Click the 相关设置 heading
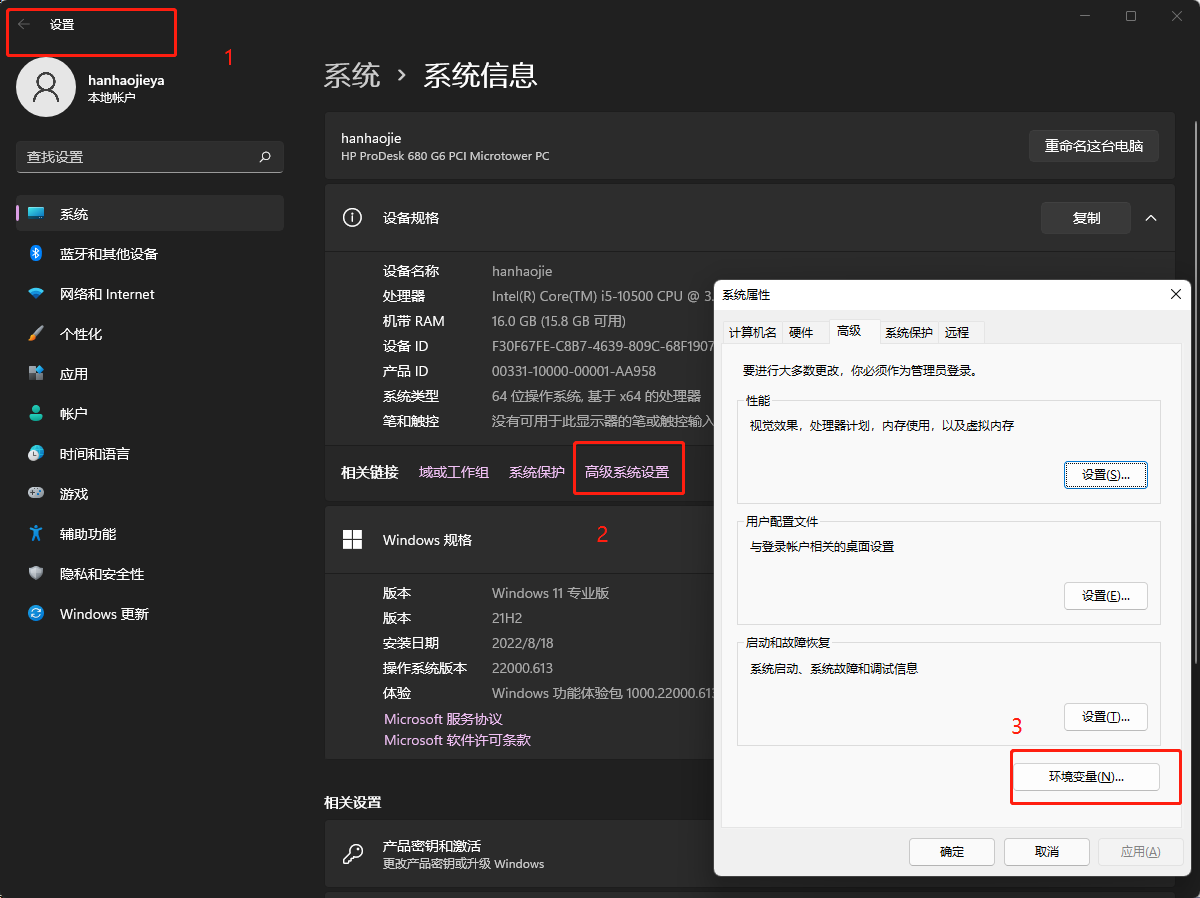 (353, 802)
